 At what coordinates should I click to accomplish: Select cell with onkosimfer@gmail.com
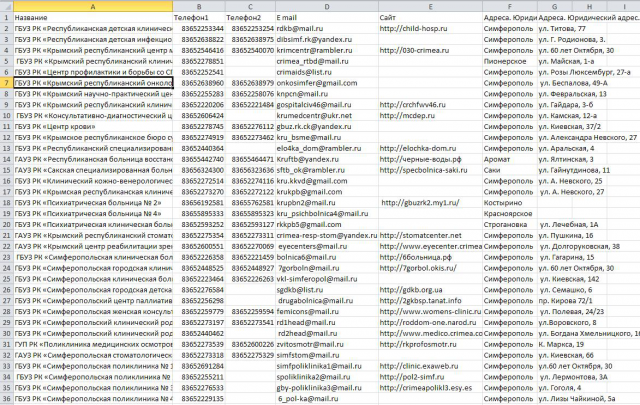pos(327,83)
